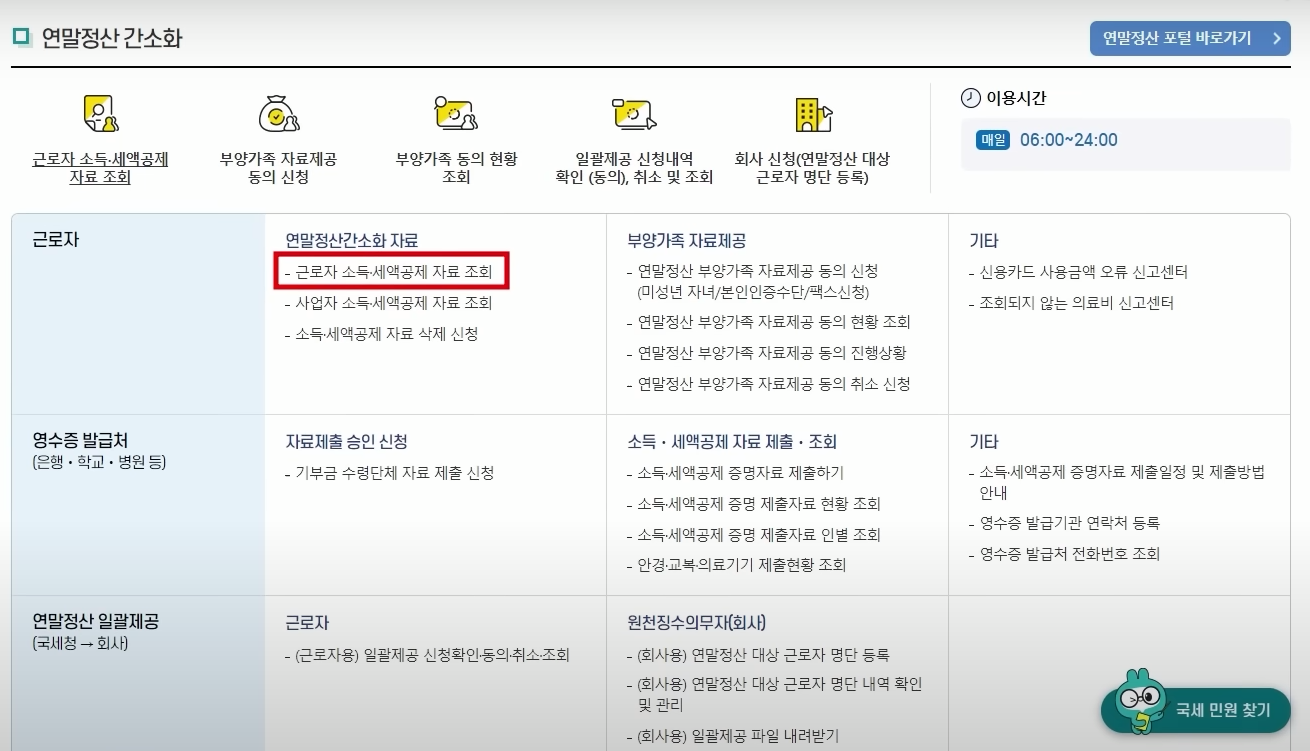Select (회사용) 연말정산 대상 근로자 명단 등록
The height and width of the screenshot is (751, 1310).
pos(763,655)
